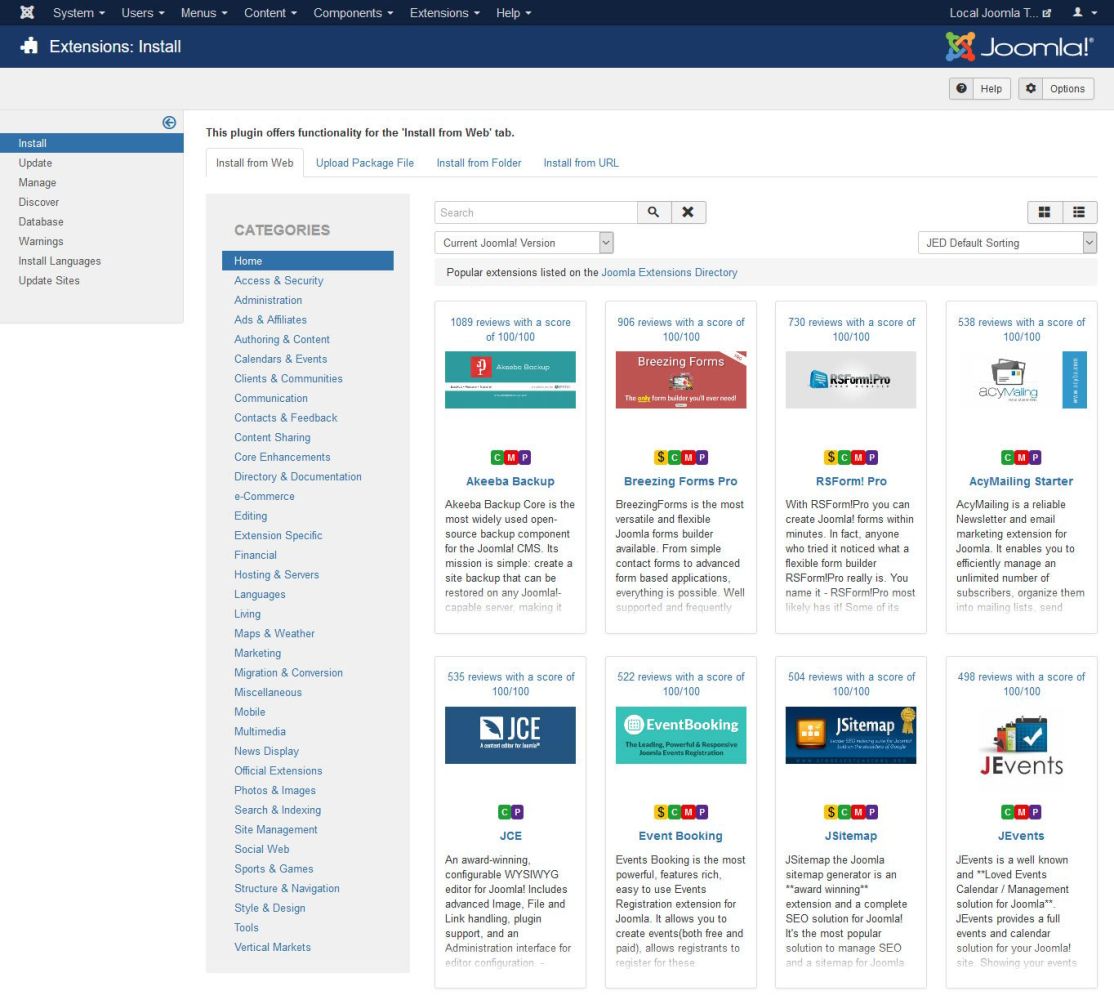This screenshot has height=1000, width=1114.
Task: Open Help with question mark button
Action: click(x=980, y=89)
